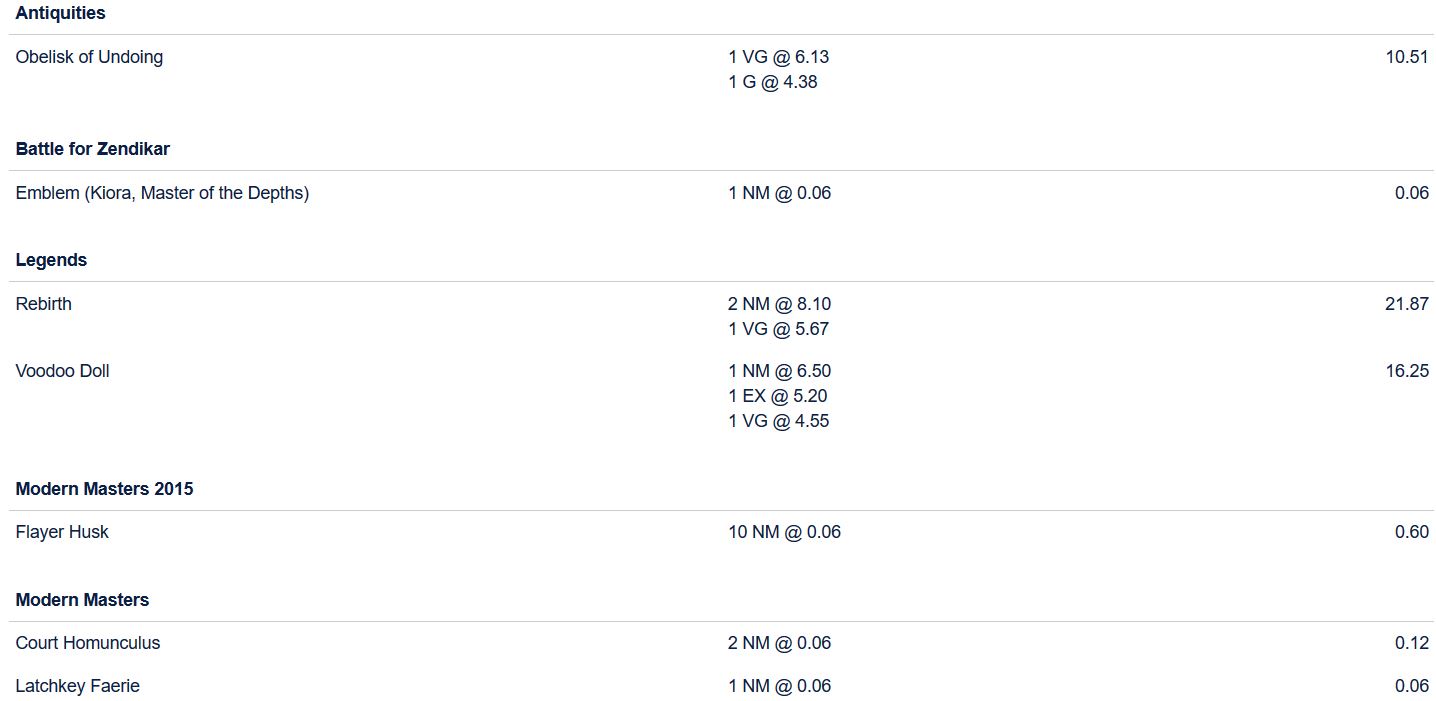This screenshot has width=1436, height=701.
Task: Open the Flayer Husk card entry
Action: [x=62, y=532]
